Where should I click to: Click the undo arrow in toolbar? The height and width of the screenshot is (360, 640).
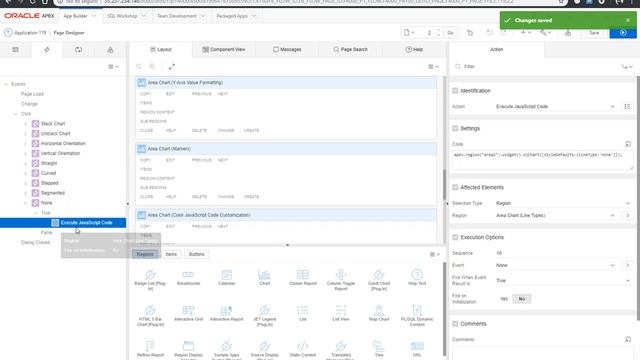[489, 33]
